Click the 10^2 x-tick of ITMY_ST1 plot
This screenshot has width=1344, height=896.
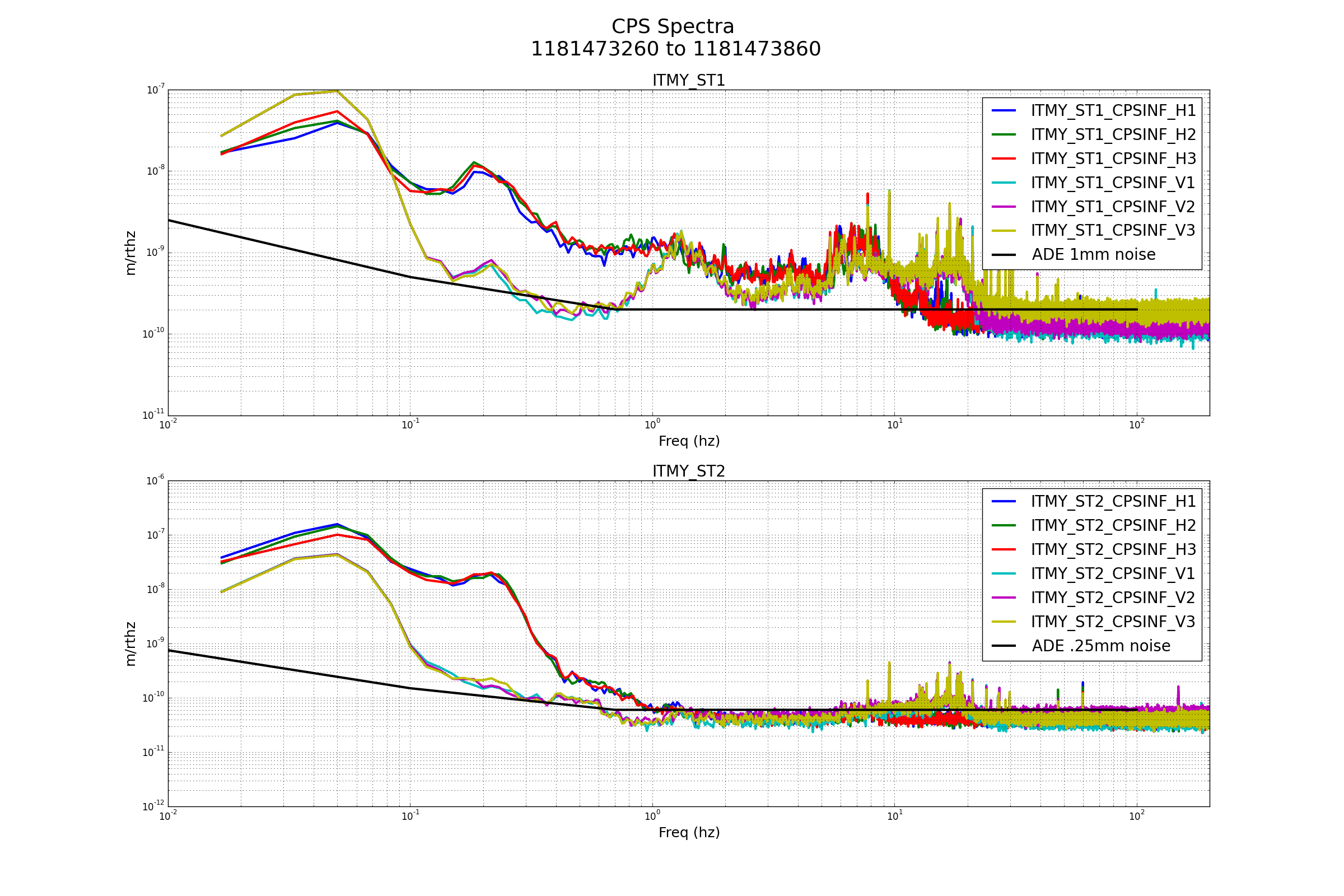tap(1137, 424)
